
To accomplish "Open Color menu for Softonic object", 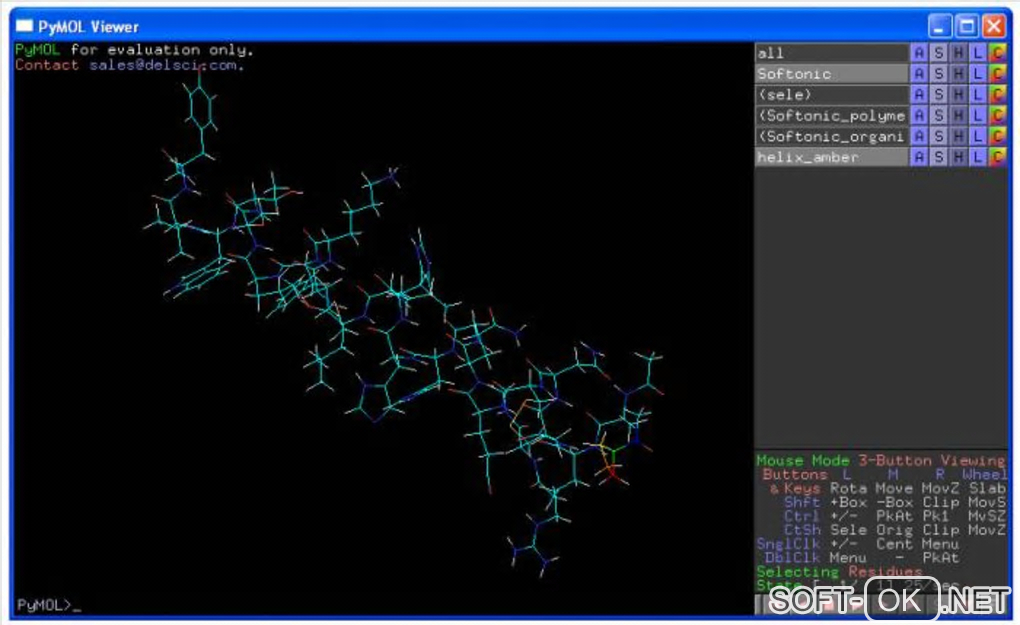I will click(997, 73).
